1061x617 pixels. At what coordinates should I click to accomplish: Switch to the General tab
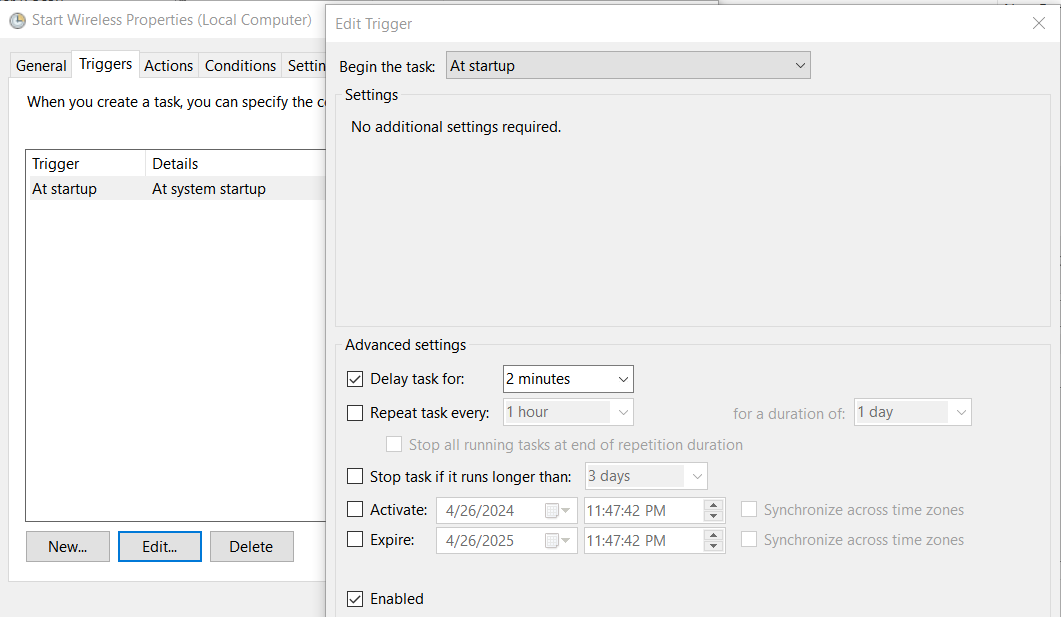tap(41, 66)
